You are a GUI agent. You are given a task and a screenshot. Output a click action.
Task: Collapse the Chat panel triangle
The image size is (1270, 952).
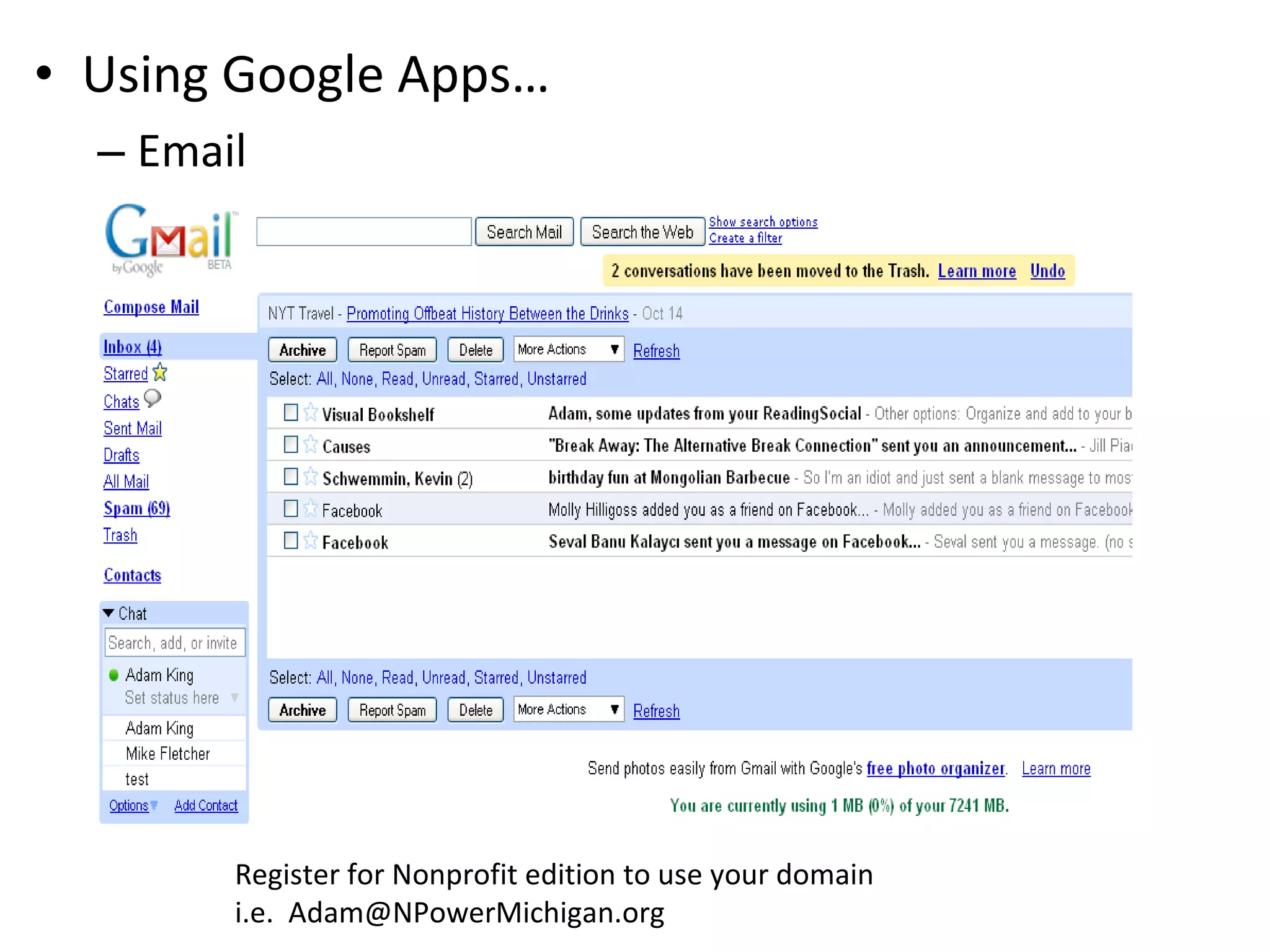109,614
